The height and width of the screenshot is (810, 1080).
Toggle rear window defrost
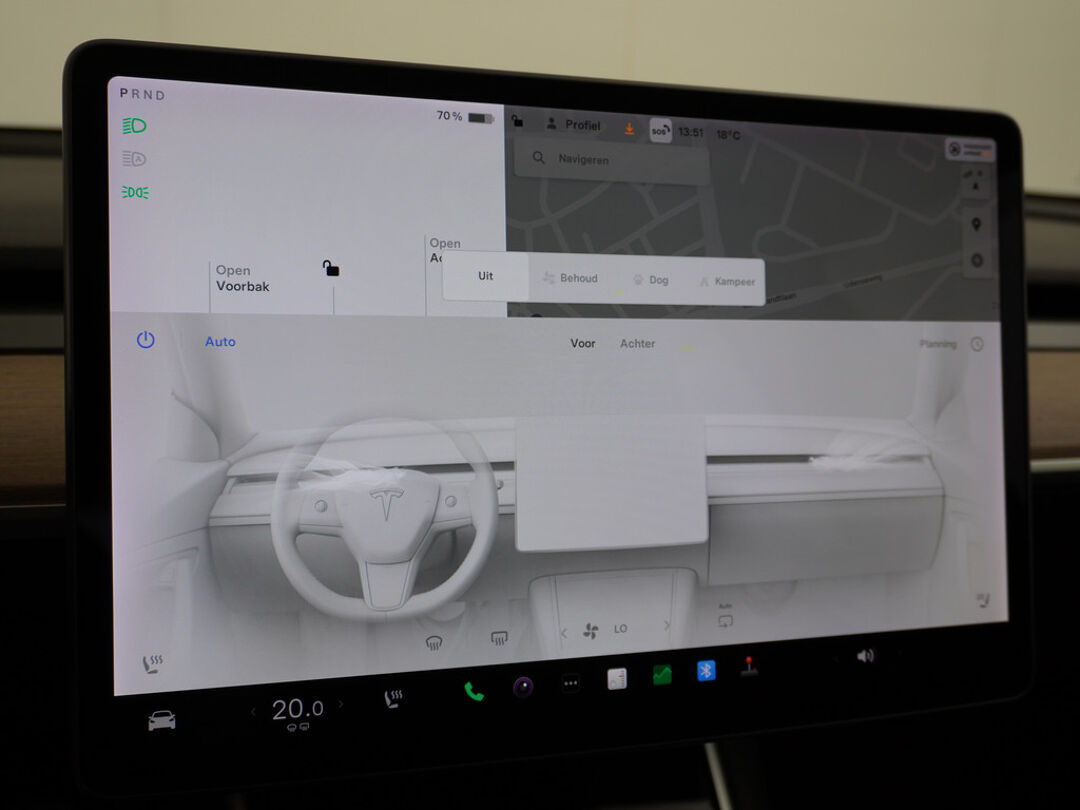499,638
